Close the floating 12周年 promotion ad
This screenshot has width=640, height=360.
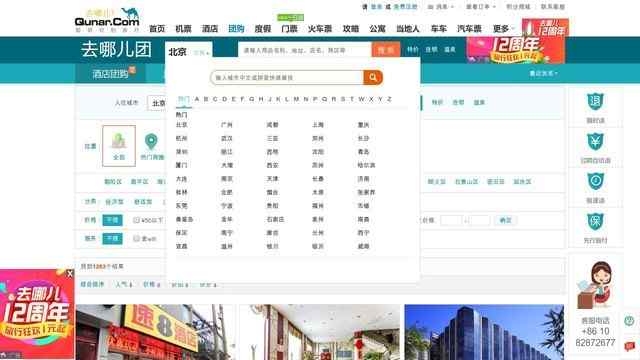point(70,274)
